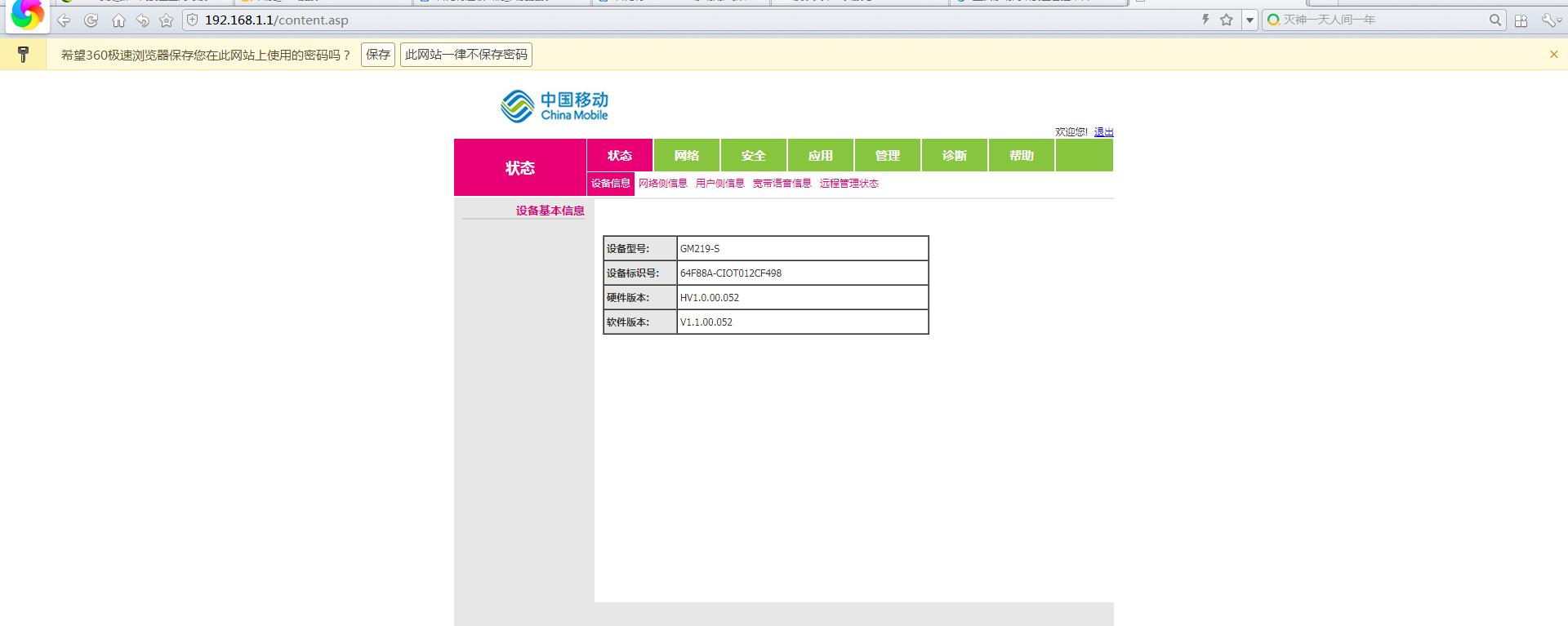
Task: Open the wrench tools menu
Action: (1548, 20)
